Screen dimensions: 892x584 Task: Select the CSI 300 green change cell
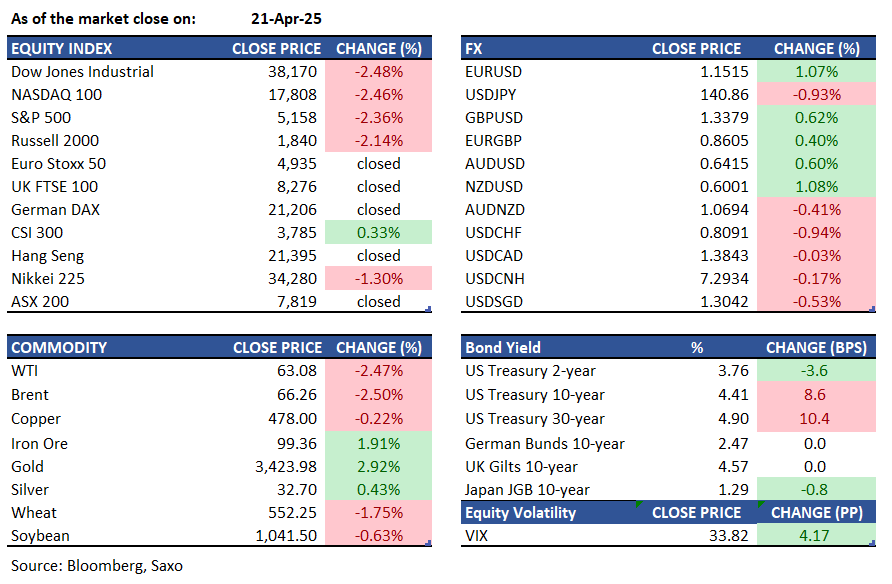[378, 233]
